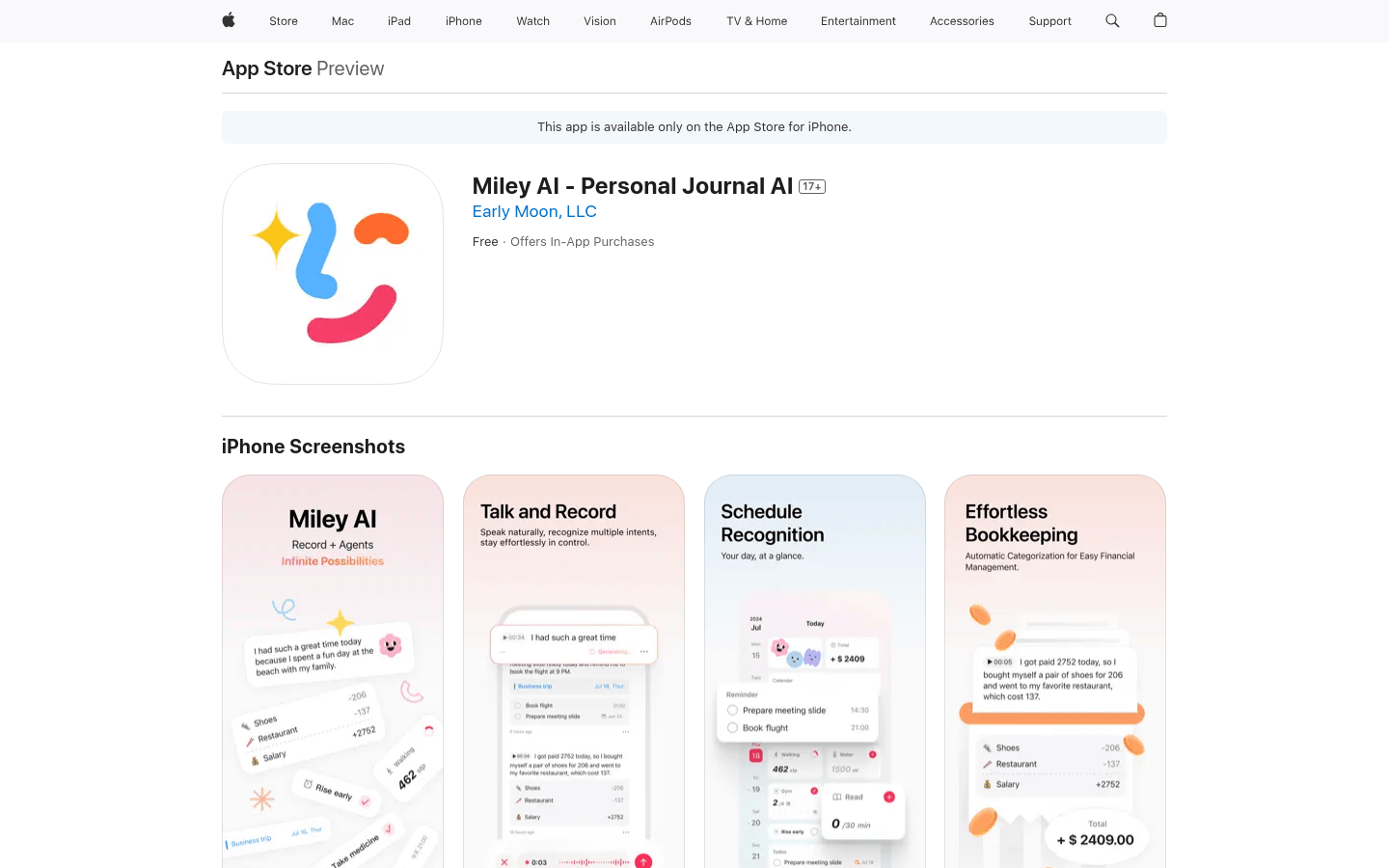Open the Miley AI Record + Agents screenshot
Screen dimensions: 1389x868
point(333,671)
